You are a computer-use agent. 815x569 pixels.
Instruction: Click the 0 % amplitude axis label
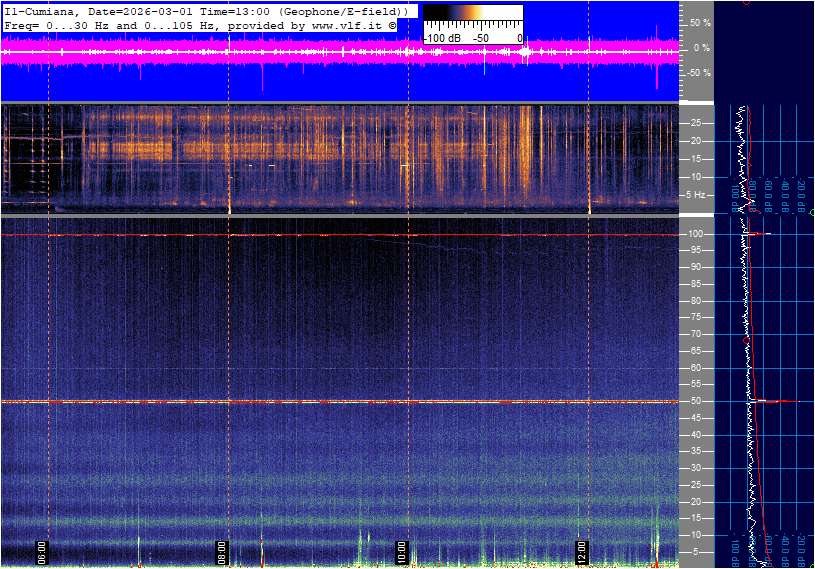click(701, 47)
